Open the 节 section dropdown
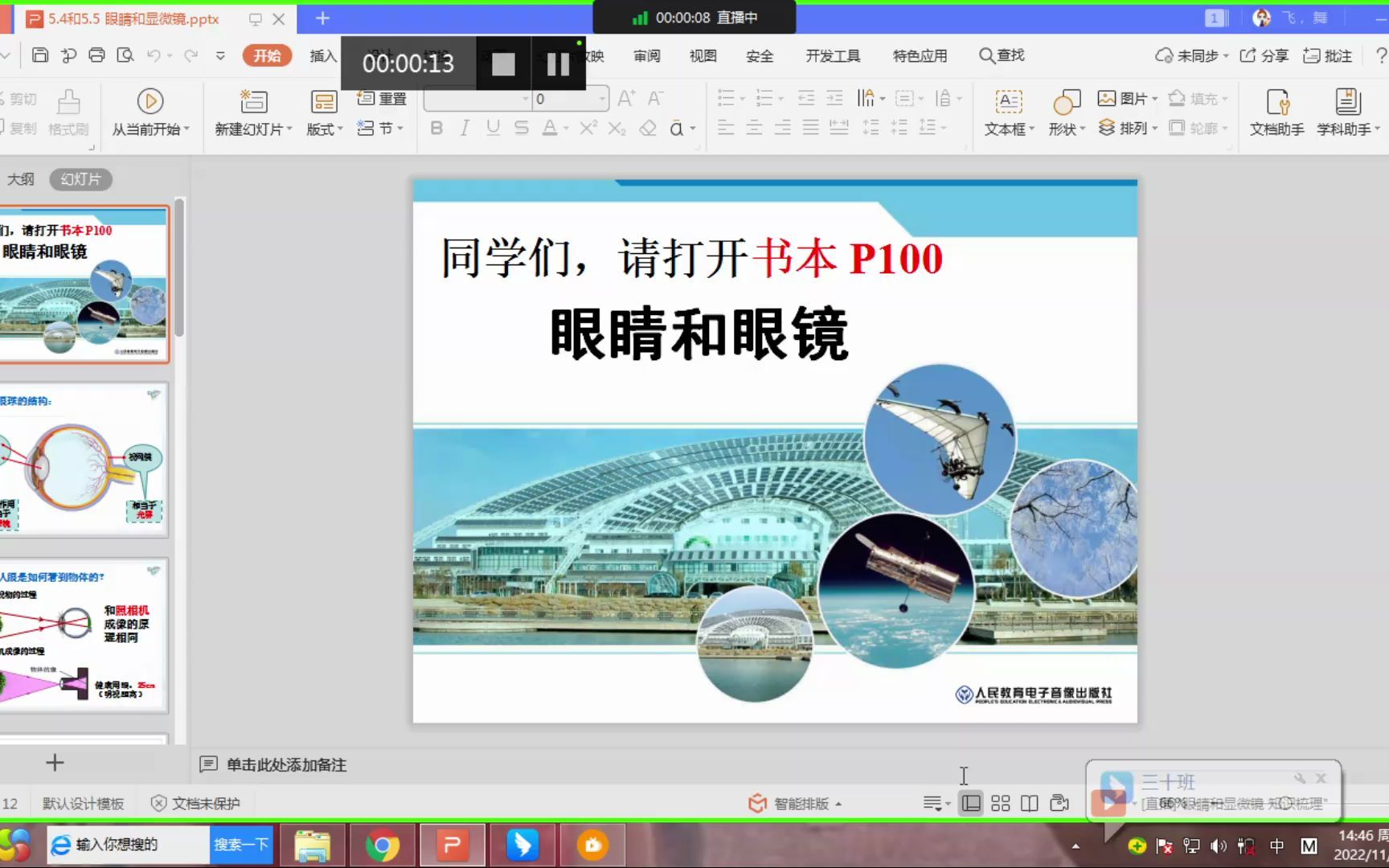1389x868 pixels. (x=380, y=128)
